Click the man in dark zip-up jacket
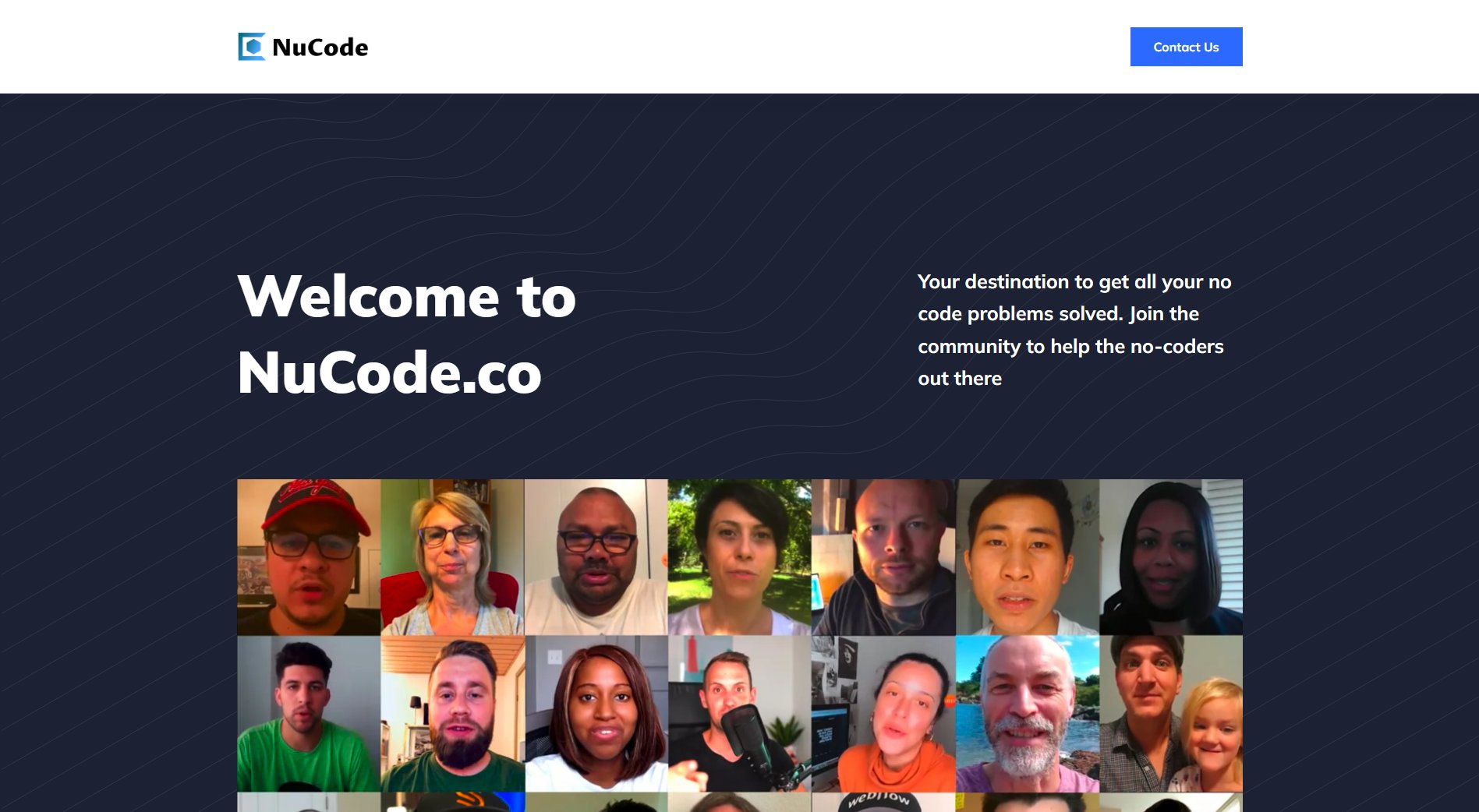This screenshot has width=1479, height=812. click(883, 557)
